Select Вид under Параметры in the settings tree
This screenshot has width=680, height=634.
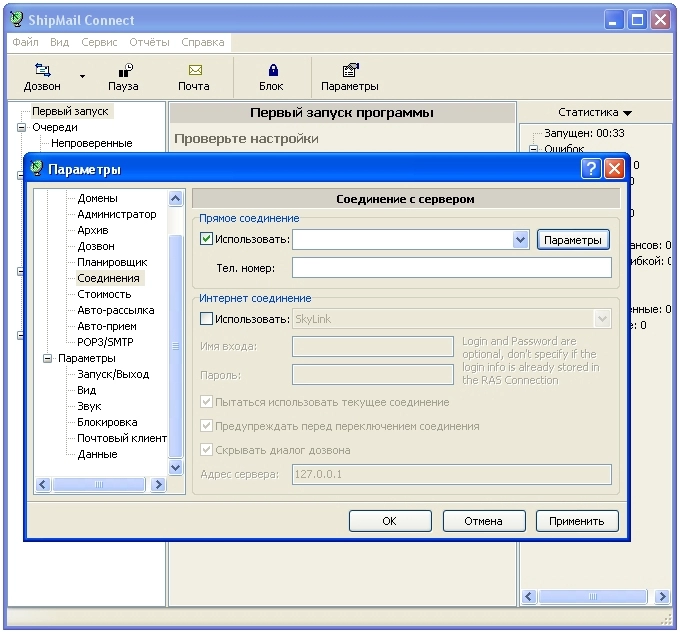(x=87, y=390)
